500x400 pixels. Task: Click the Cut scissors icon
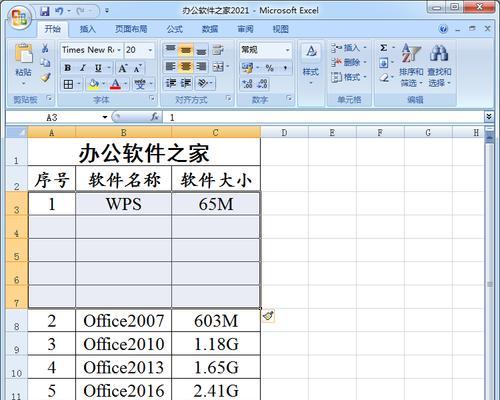point(45,49)
